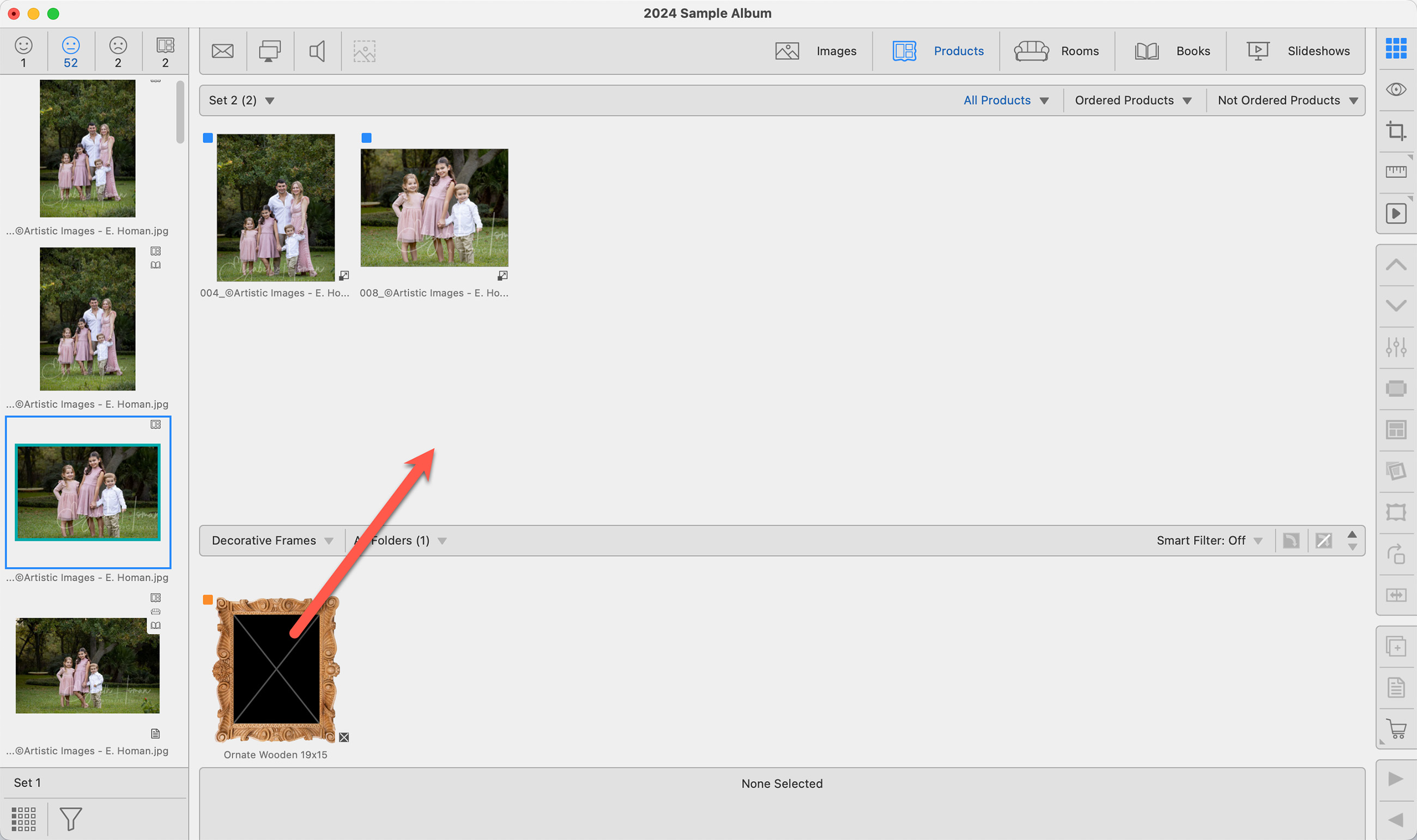1417x840 pixels.
Task: Click the speaker sound icon
Action: coord(317,52)
